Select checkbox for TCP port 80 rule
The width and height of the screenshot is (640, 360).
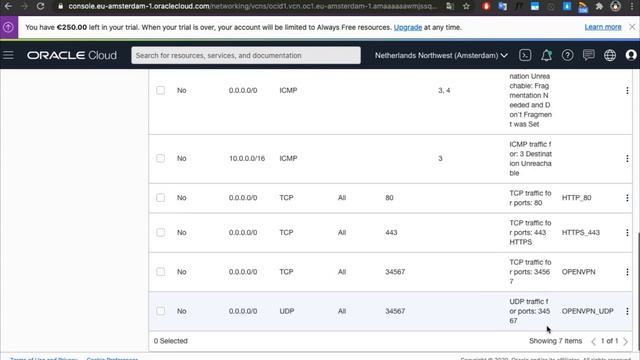160,198
